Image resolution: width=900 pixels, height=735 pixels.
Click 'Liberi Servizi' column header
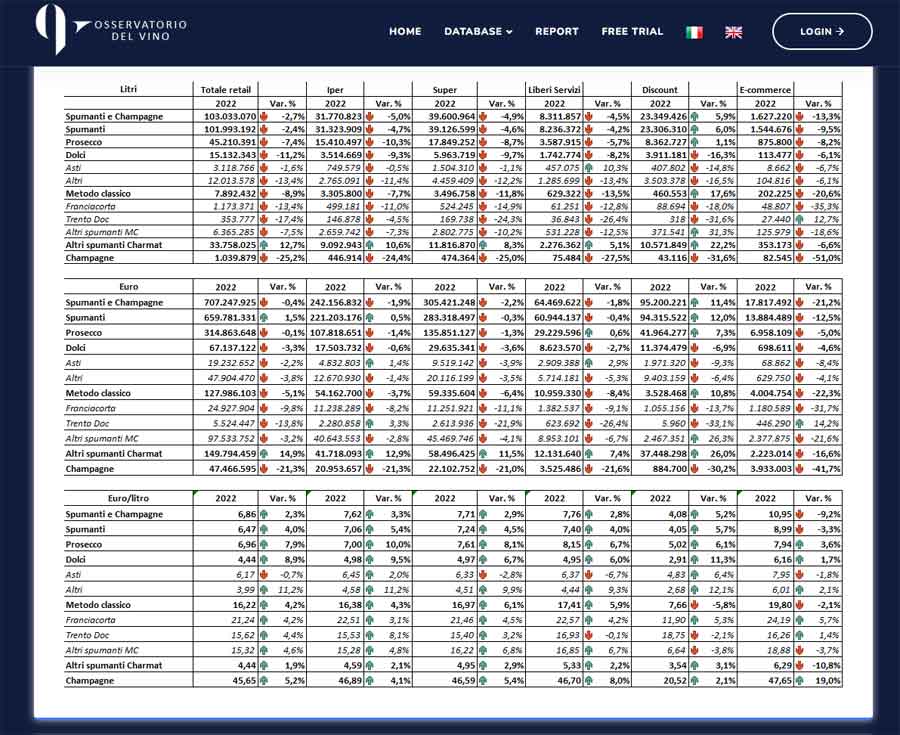click(x=554, y=90)
